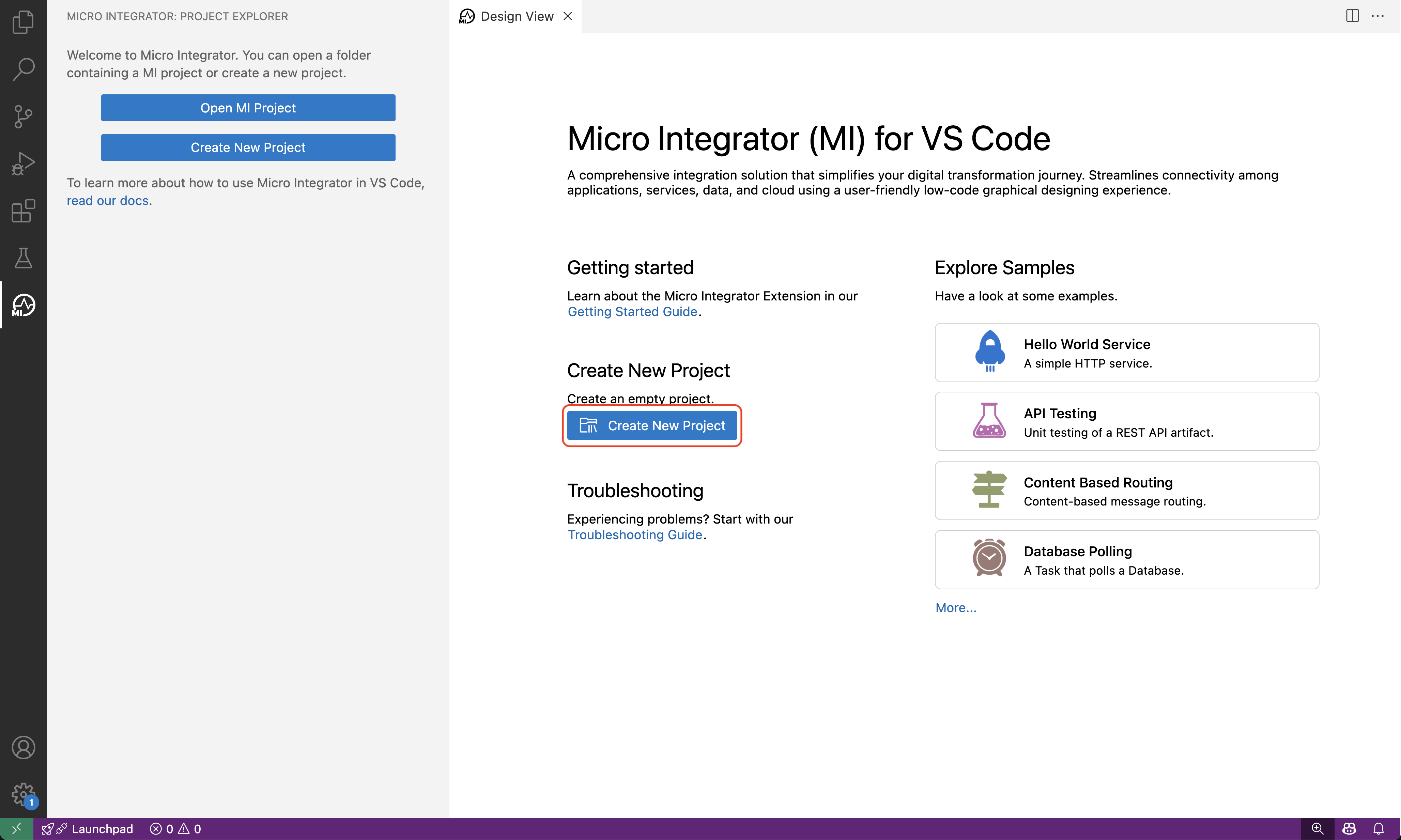Open the Explorer view in the activity bar
The height and width of the screenshot is (840, 1401).
click(x=22, y=22)
